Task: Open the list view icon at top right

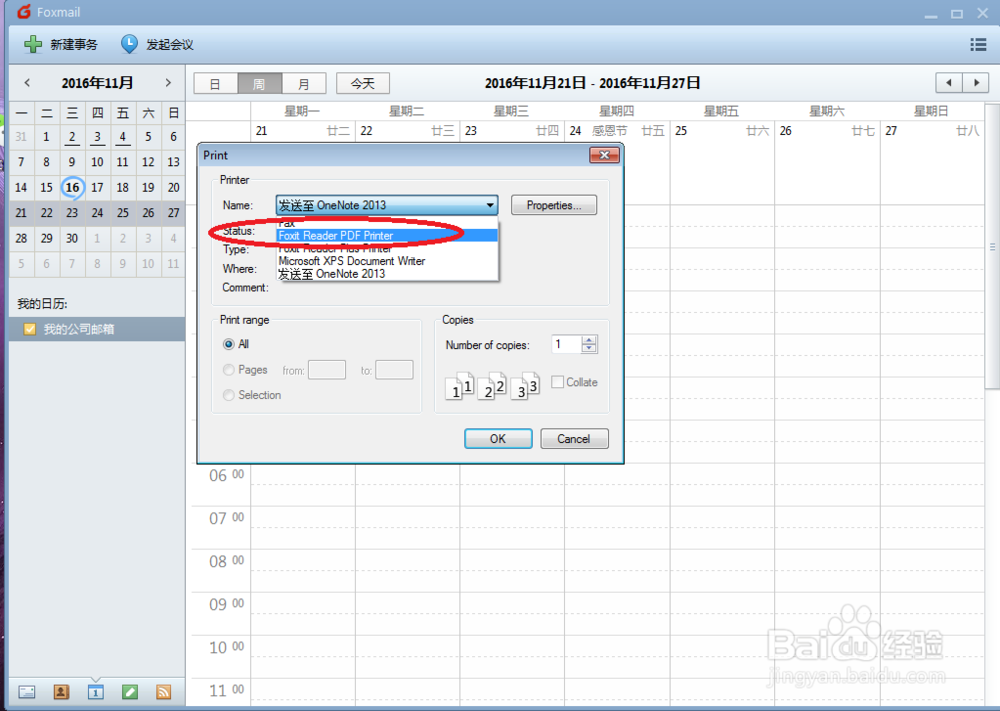Action: [978, 44]
